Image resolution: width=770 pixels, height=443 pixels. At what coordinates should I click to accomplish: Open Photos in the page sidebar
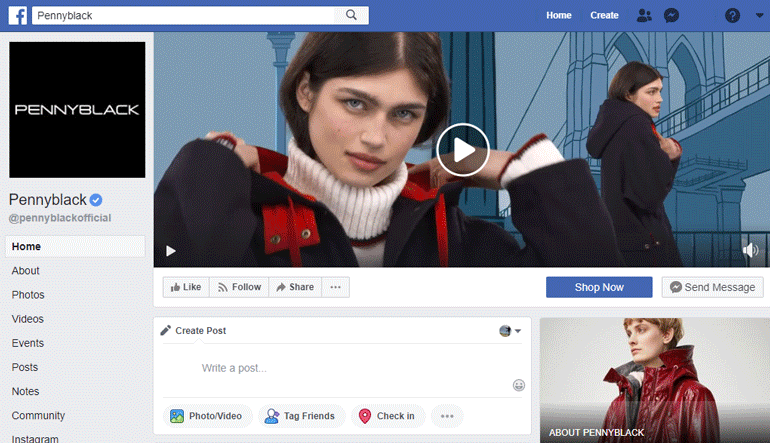pyautogui.click(x=28, y=295)
